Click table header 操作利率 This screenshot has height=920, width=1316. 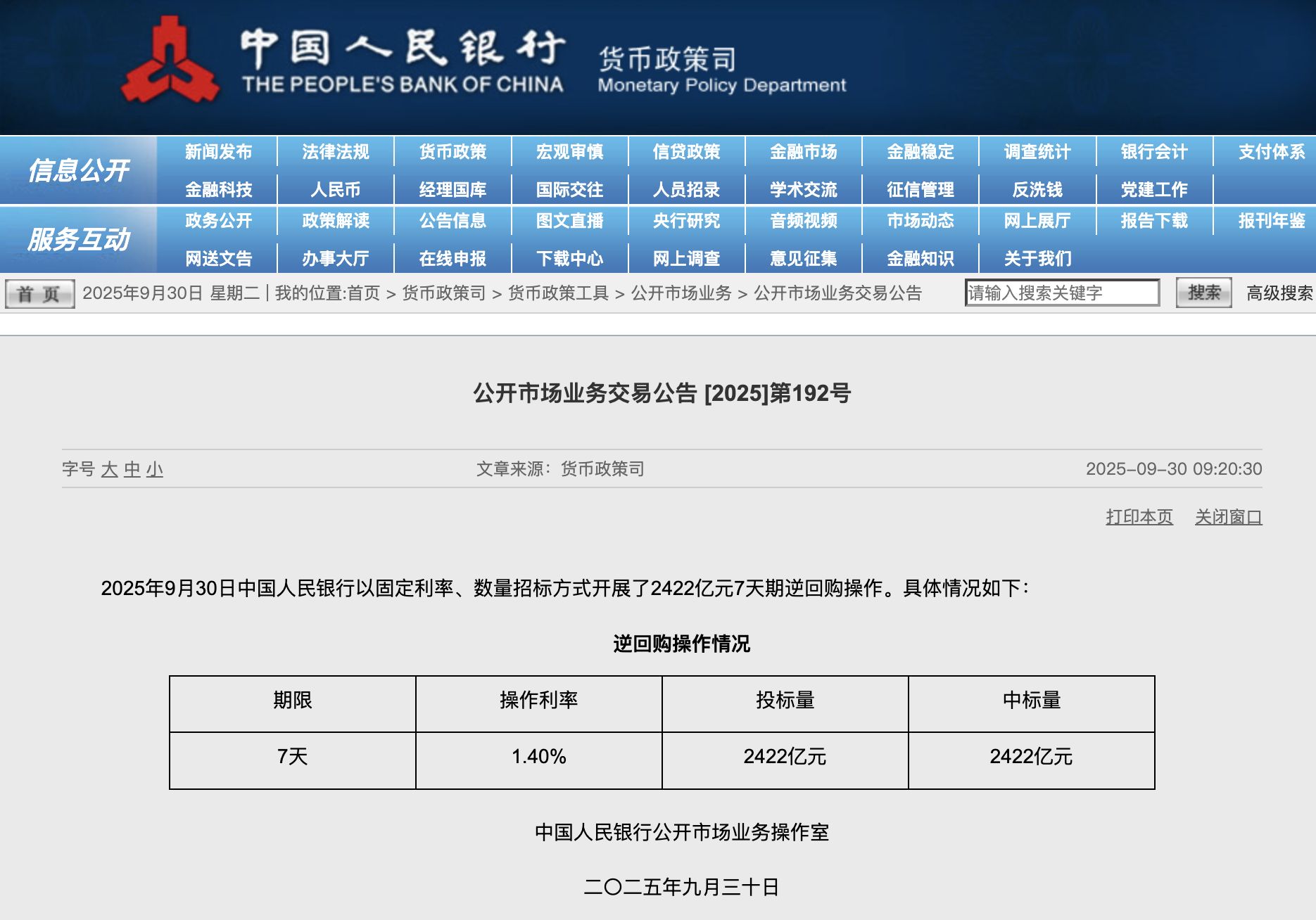click(x=539, y=704)
